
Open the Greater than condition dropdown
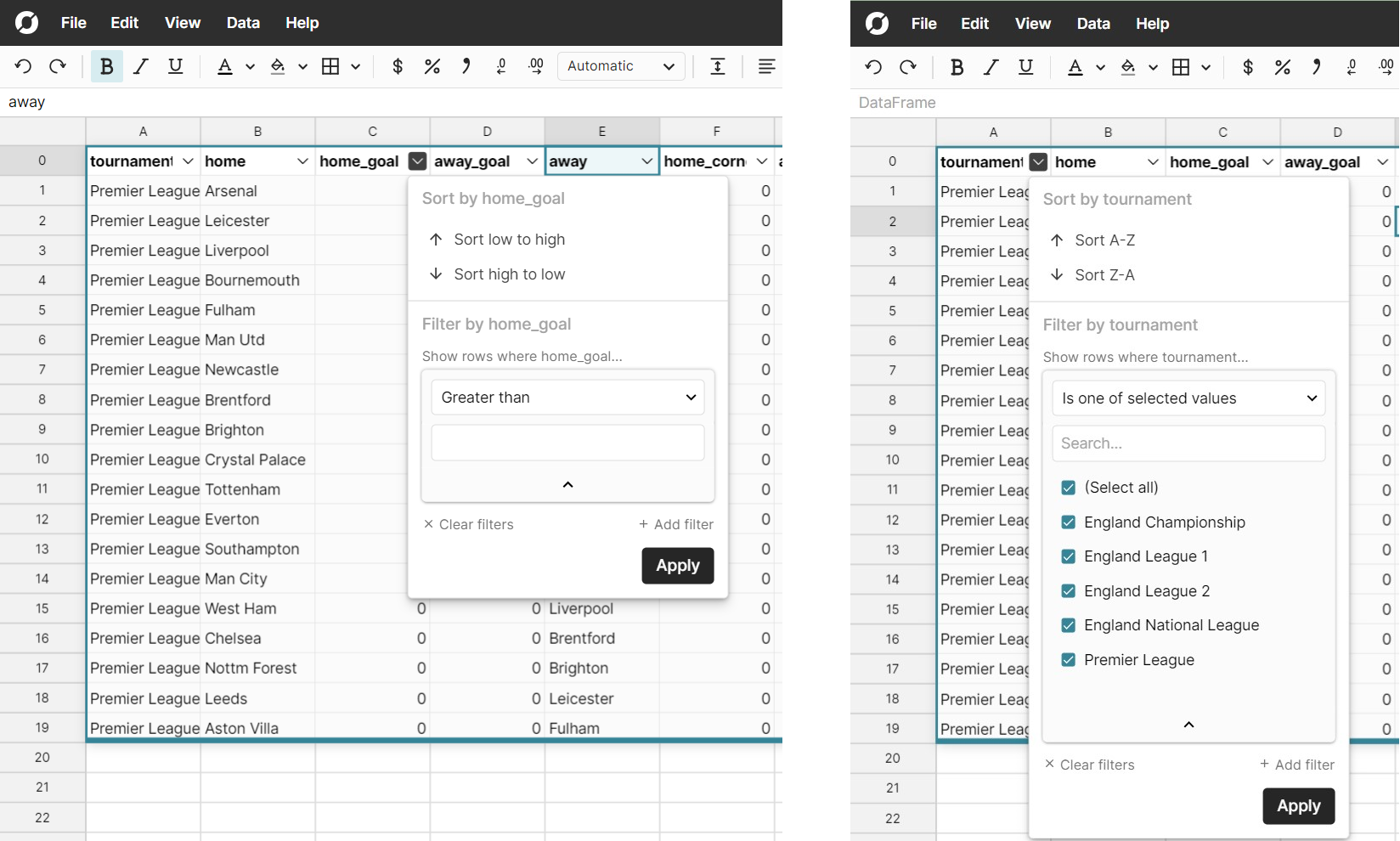(x=567, y=398)
